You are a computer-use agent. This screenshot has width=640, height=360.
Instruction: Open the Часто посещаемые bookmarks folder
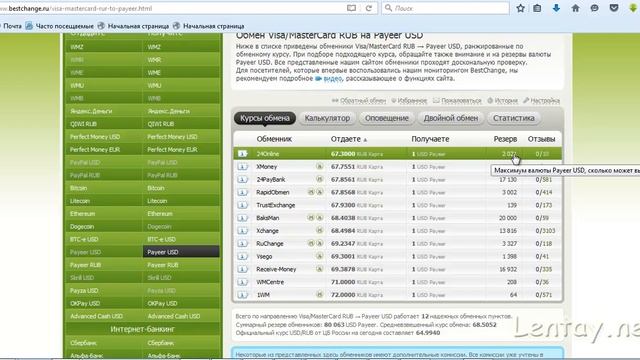60,26
